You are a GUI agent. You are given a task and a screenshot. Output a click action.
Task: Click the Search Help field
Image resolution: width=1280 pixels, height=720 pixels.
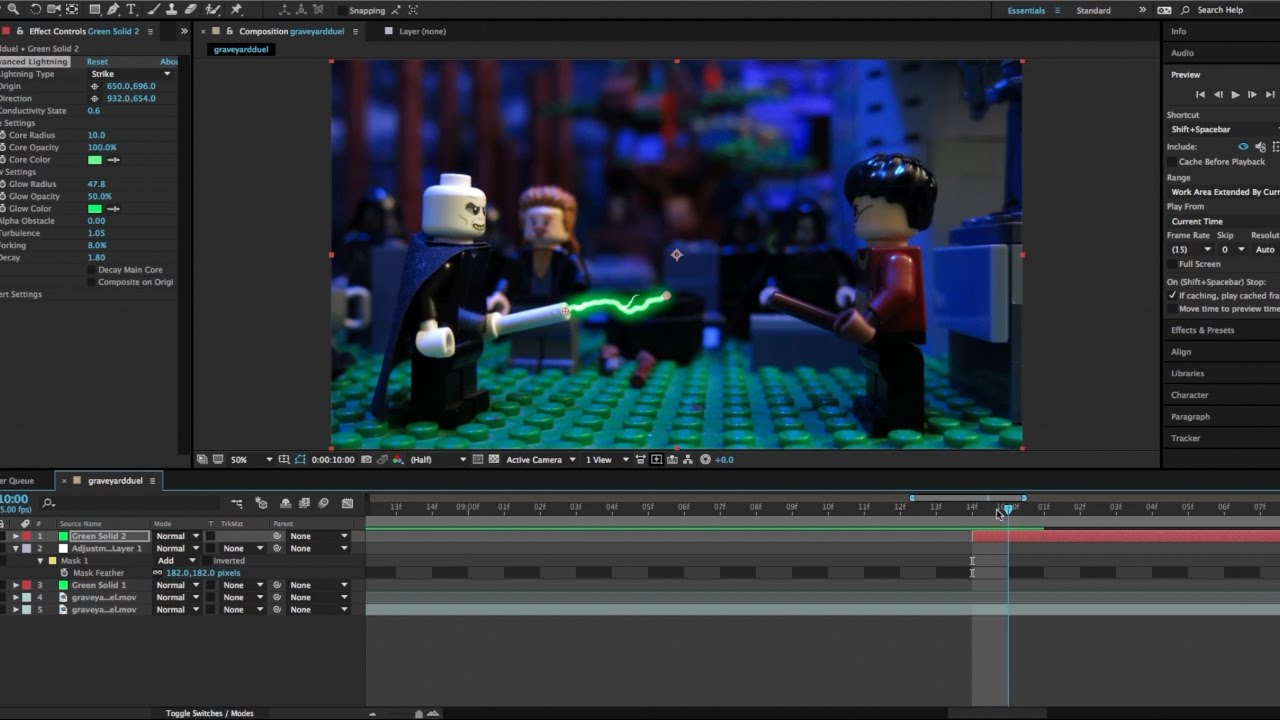tap(1219, 10)
